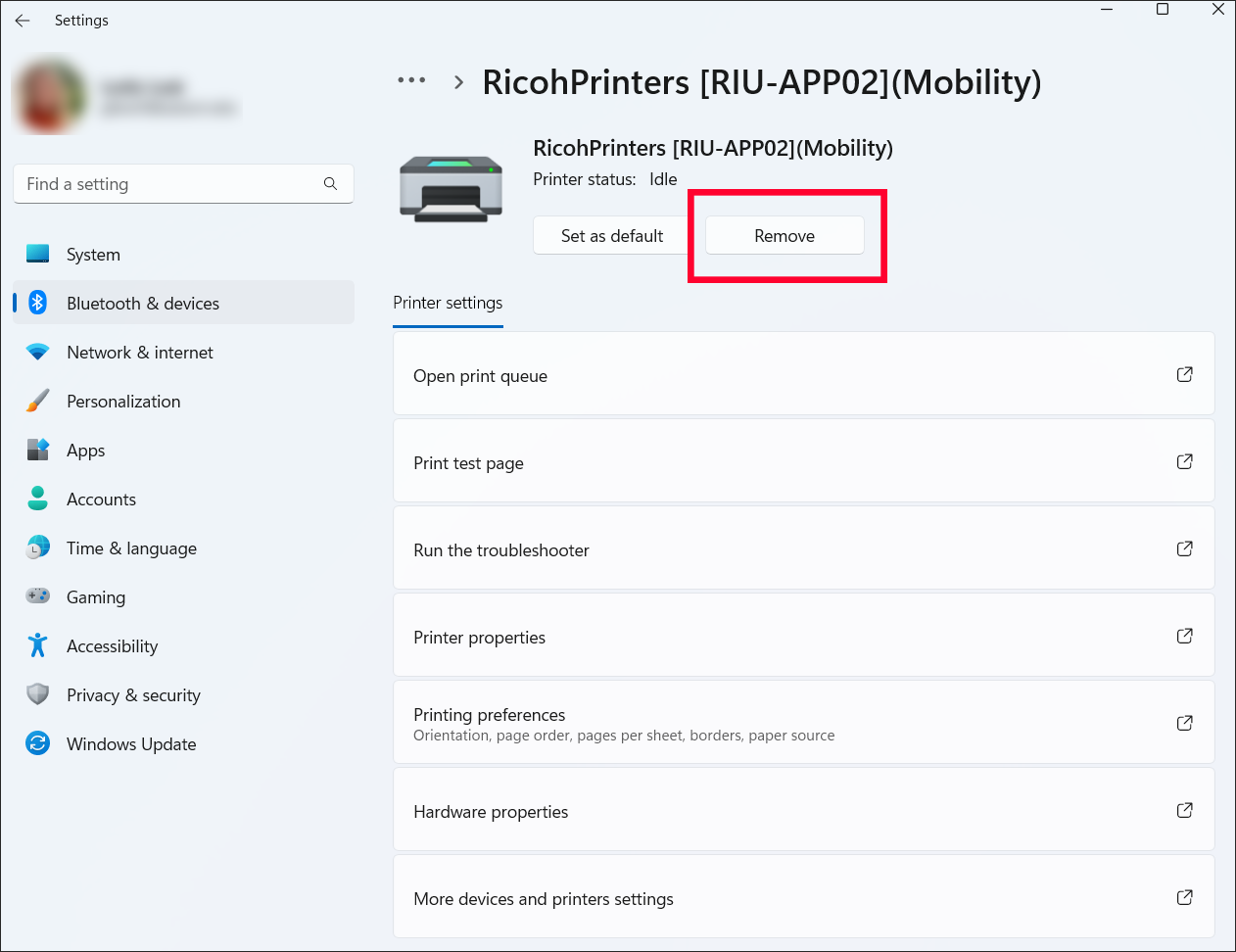Click the Time & language globe icon
This screenshot has width=1236, height=952.
coord(38,547)
